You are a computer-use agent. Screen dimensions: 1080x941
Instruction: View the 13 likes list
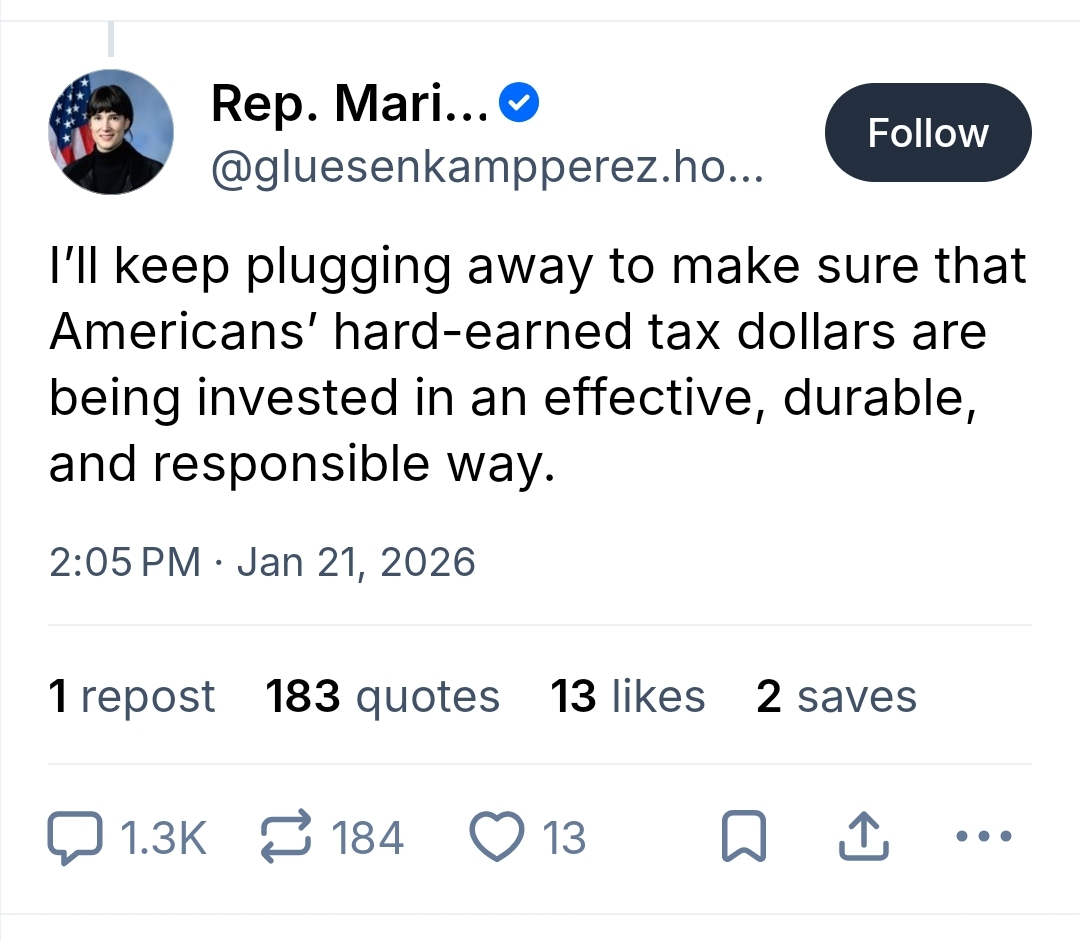627,697
